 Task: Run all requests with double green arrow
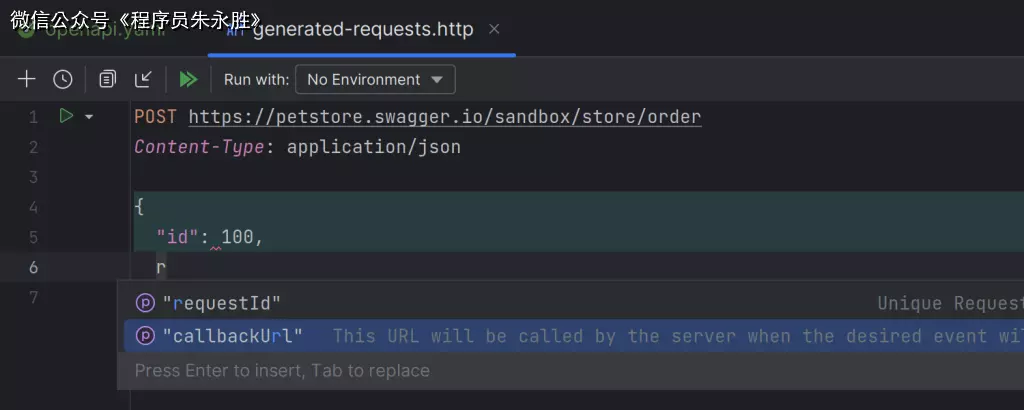(x=188, y=79)
